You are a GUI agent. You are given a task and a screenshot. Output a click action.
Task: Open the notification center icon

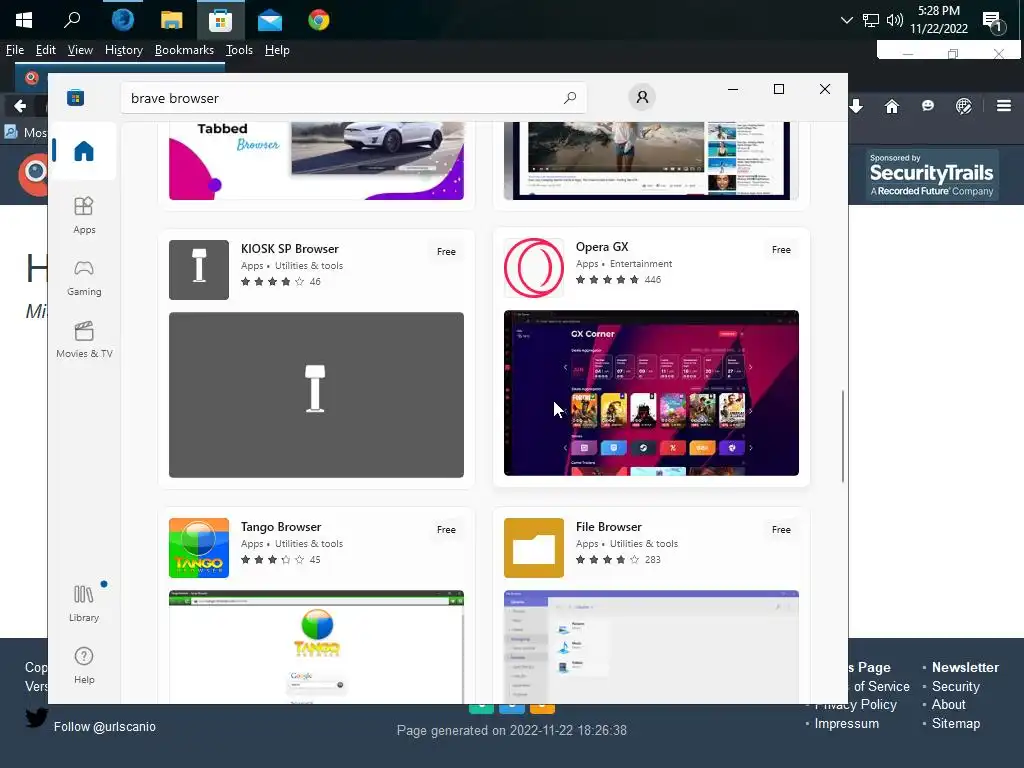click(993, 22)
